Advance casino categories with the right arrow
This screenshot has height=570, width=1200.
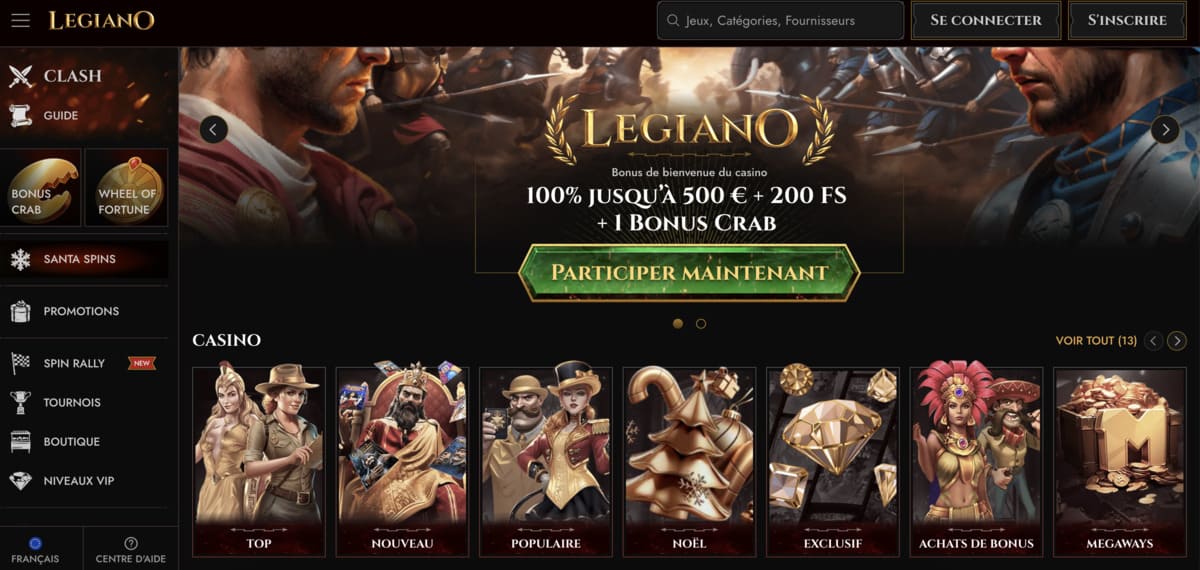pos(1177,341)
